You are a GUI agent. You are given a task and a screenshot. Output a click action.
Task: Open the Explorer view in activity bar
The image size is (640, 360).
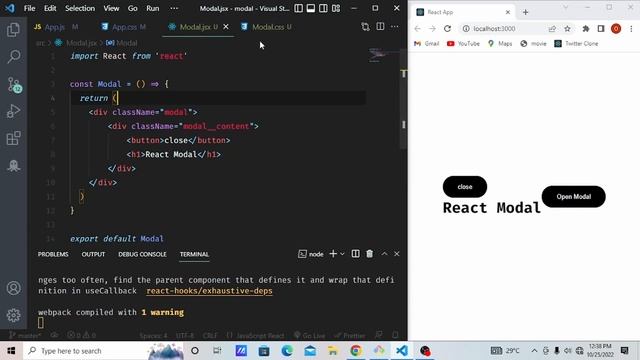pyautogui.click(x=13, y=30)
